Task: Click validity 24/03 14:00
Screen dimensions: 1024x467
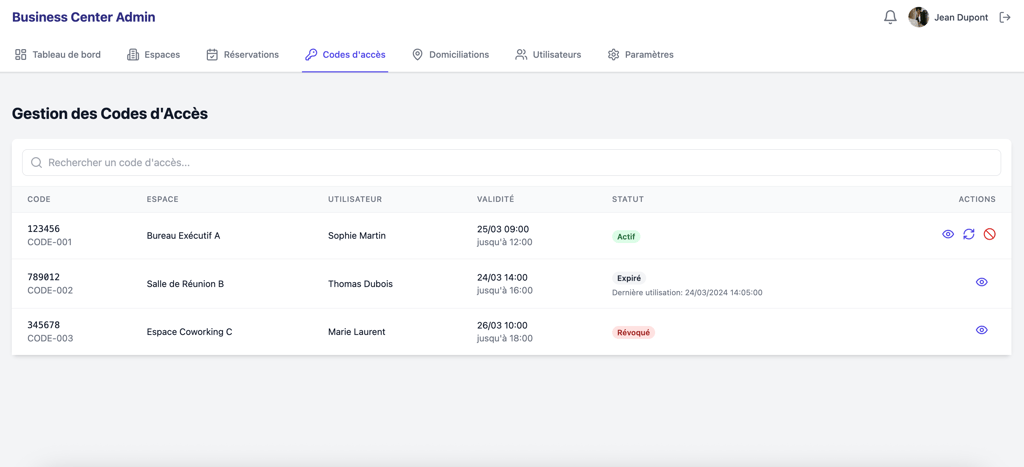Action: 502,277
